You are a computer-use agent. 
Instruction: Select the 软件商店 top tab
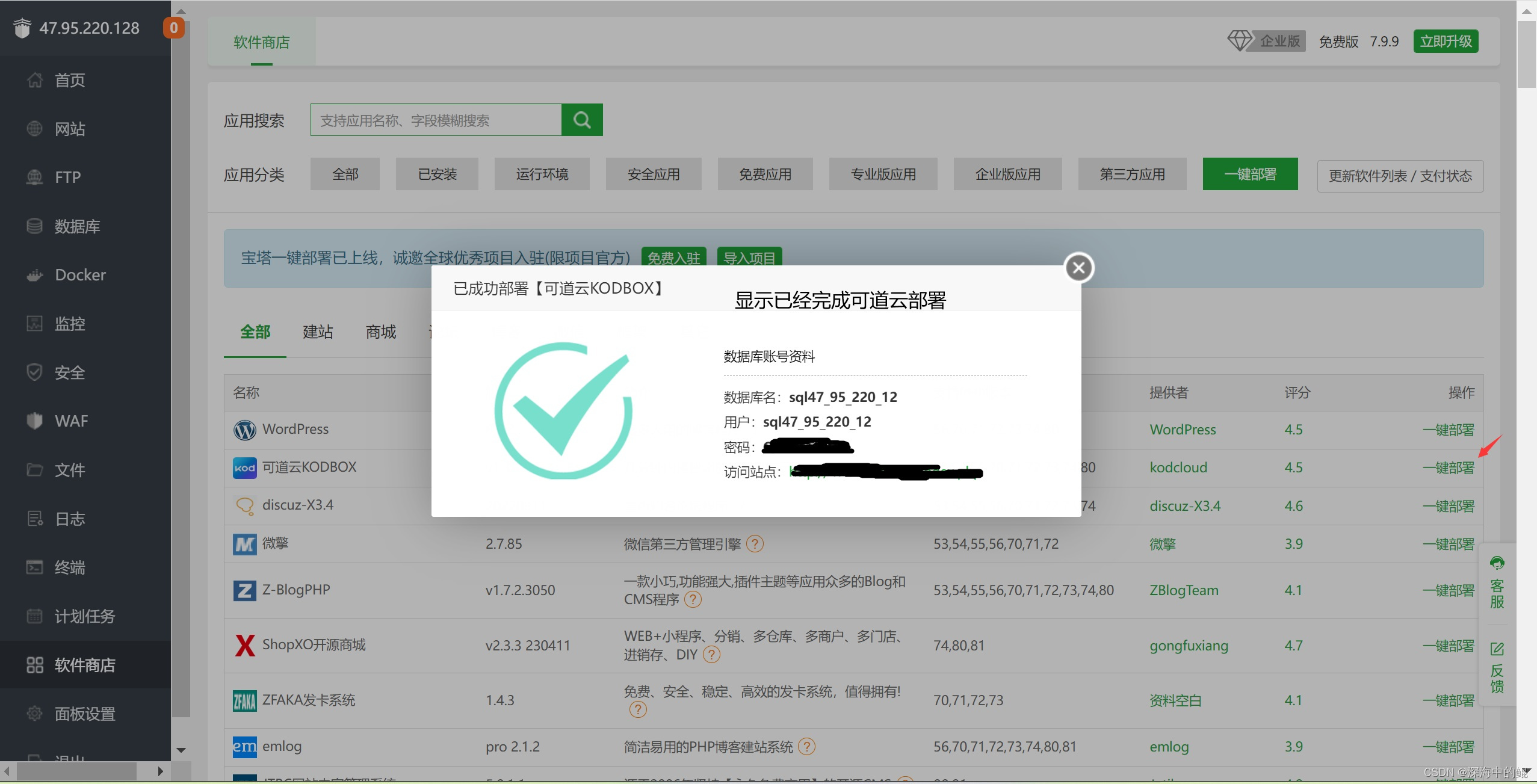[261, 42]
